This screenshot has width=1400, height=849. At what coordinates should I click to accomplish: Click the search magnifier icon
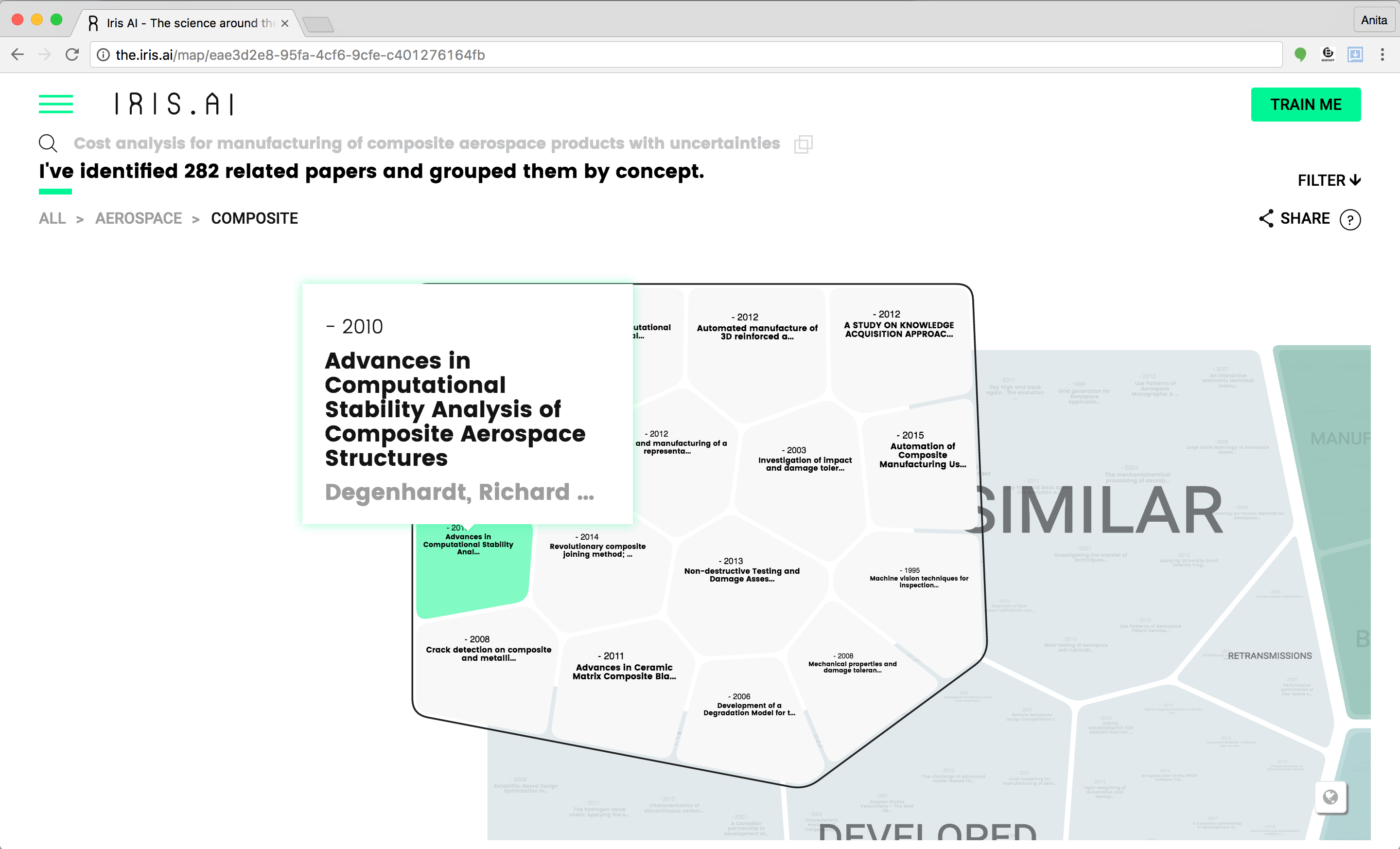tap(48, 143)
